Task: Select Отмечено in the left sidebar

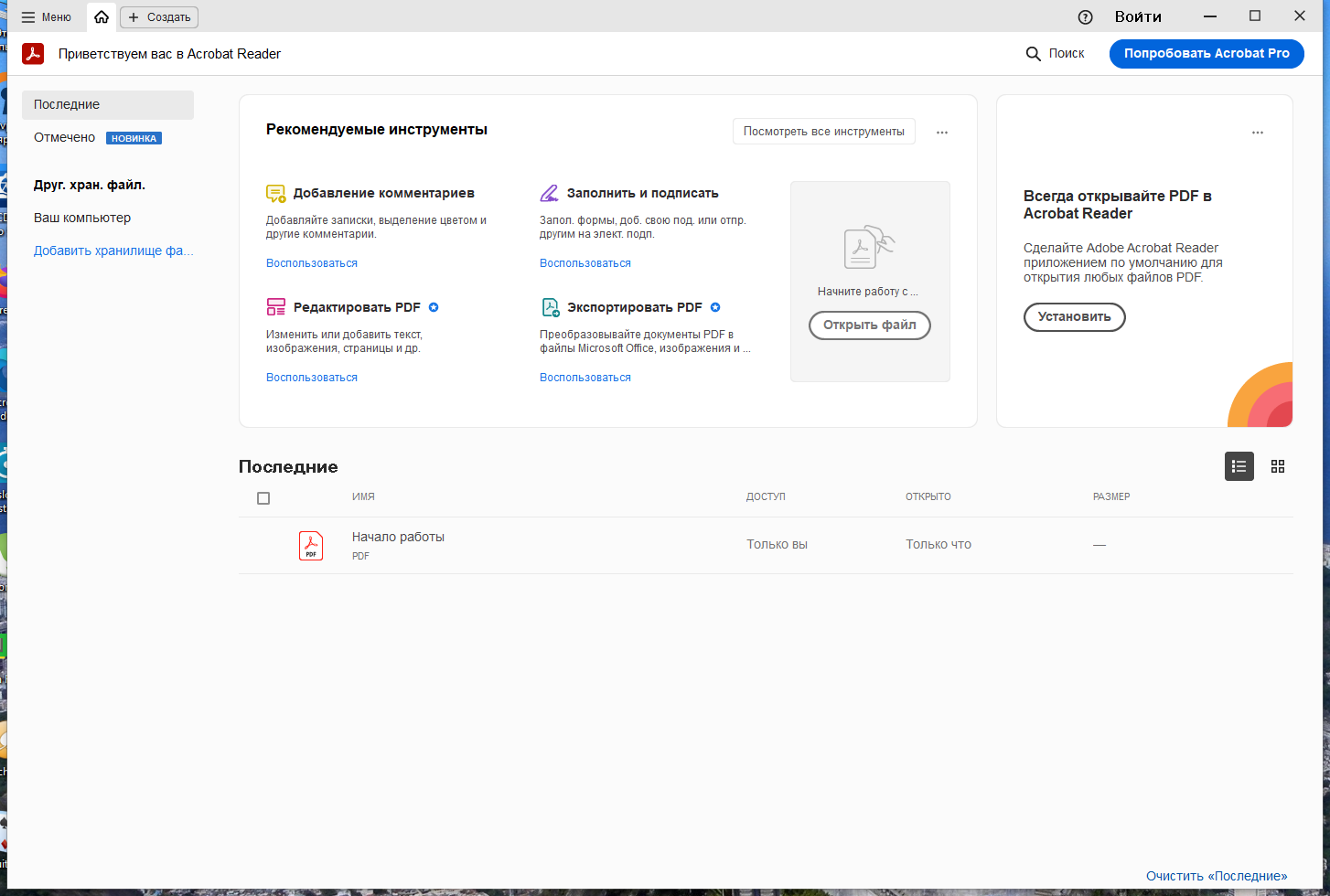Action: coord(65,137)
